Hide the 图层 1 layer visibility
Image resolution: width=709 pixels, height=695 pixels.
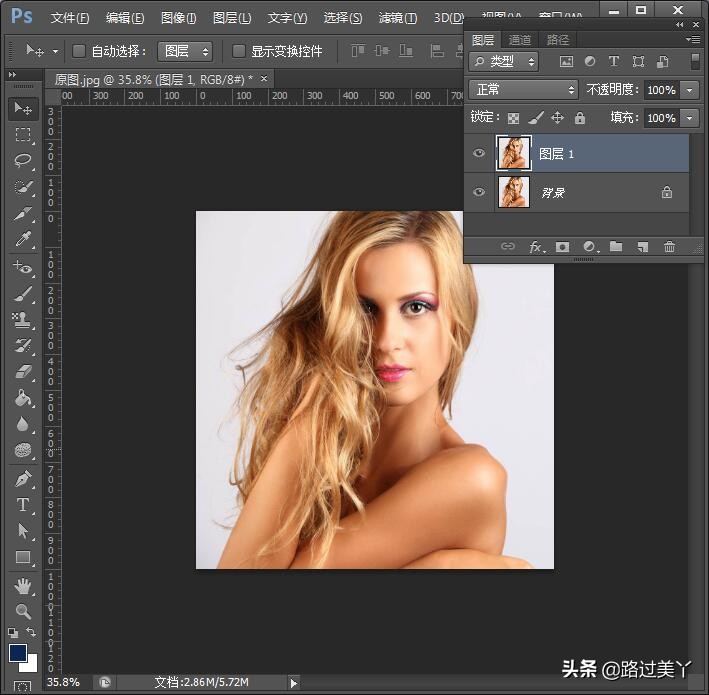479,153
